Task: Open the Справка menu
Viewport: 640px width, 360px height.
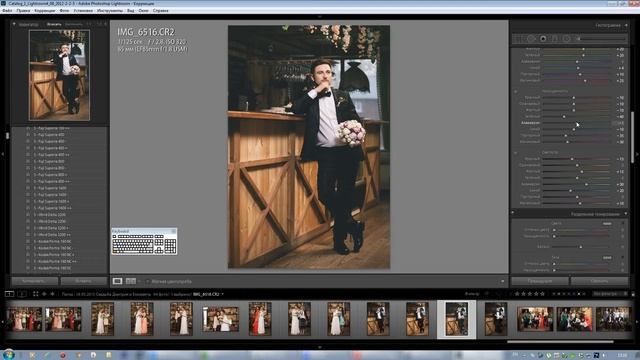Action: 160,11
